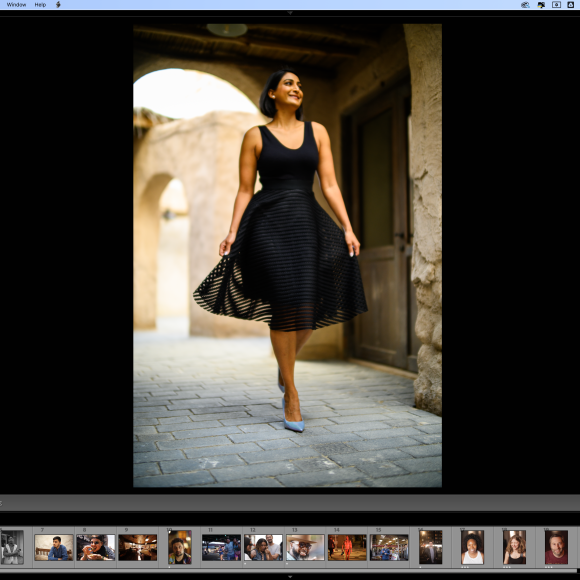
Task: Select thumbnail 16 of man in dark street
Action: click(431, 547)
